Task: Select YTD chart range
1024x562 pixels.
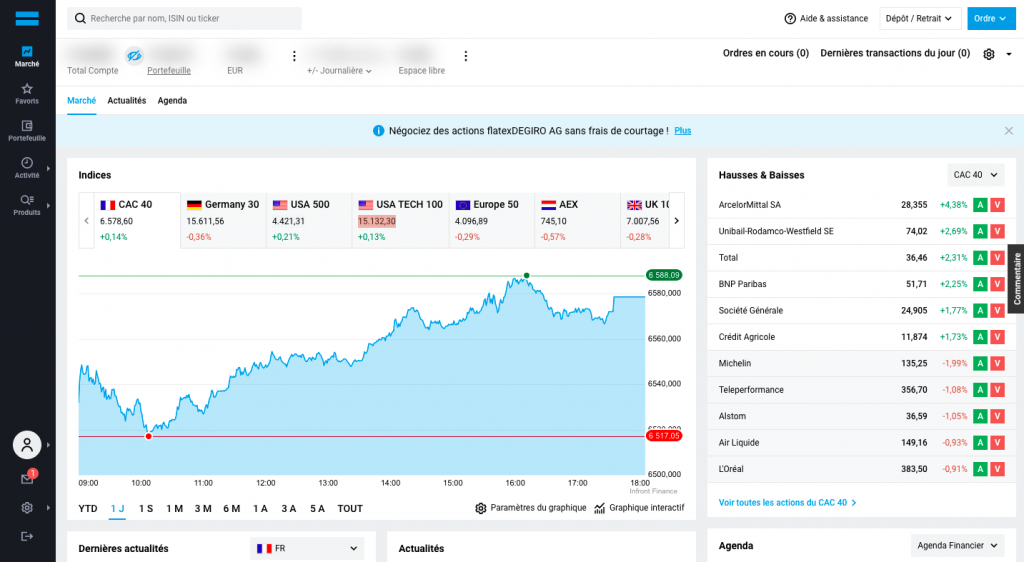Action: pos(88,508)
